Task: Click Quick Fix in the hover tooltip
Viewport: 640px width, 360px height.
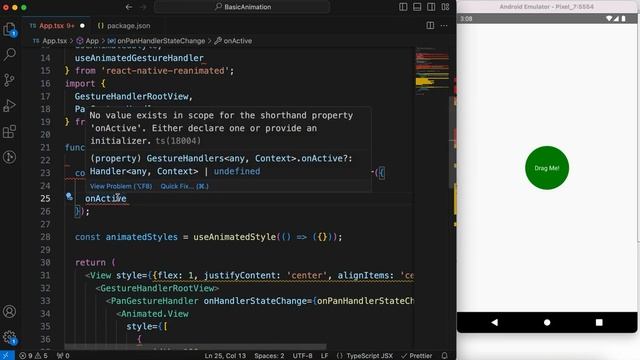Action: coord(184,186)
